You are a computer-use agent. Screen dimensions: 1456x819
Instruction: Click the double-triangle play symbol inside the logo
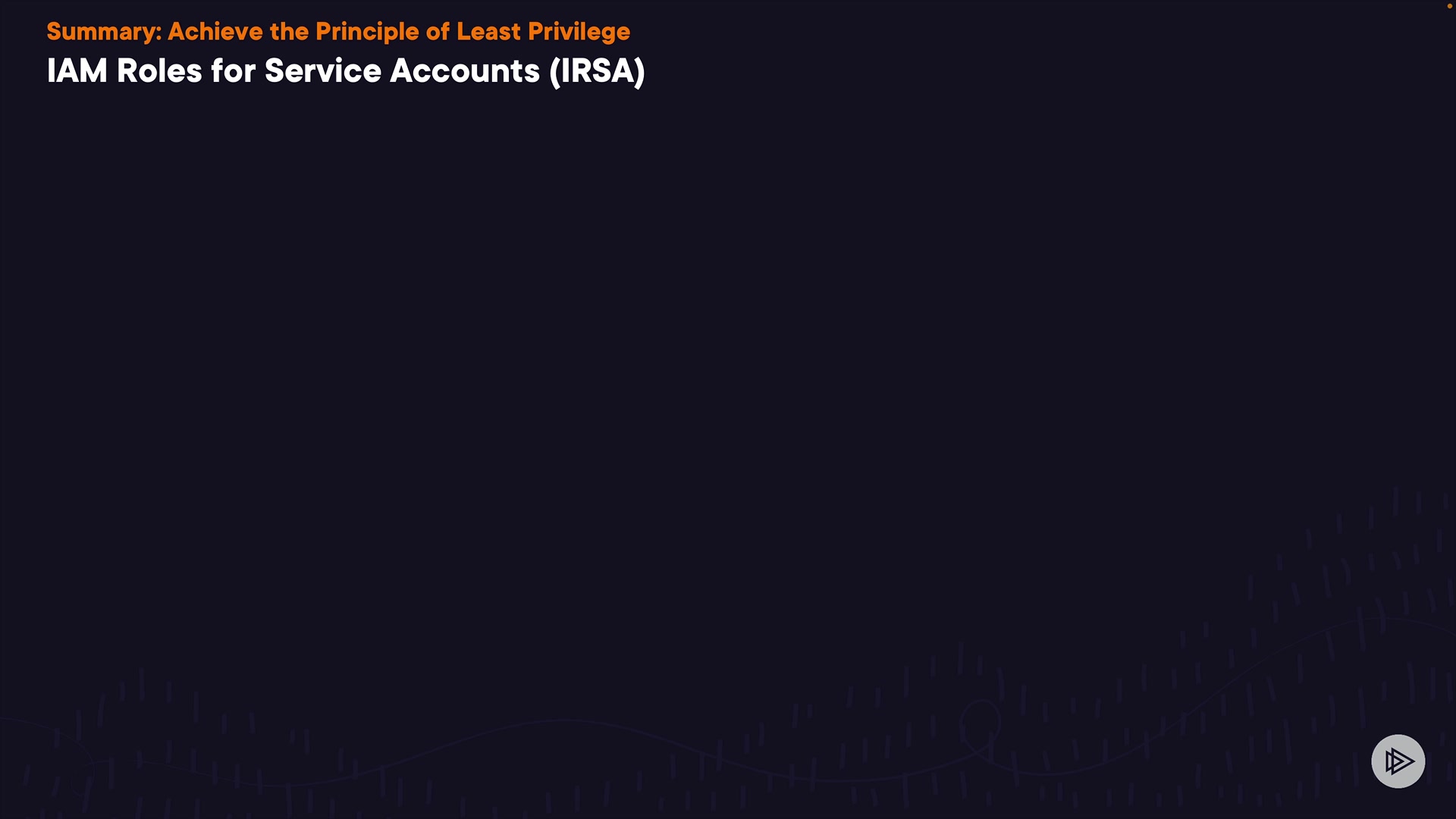tap(1399, 761)
